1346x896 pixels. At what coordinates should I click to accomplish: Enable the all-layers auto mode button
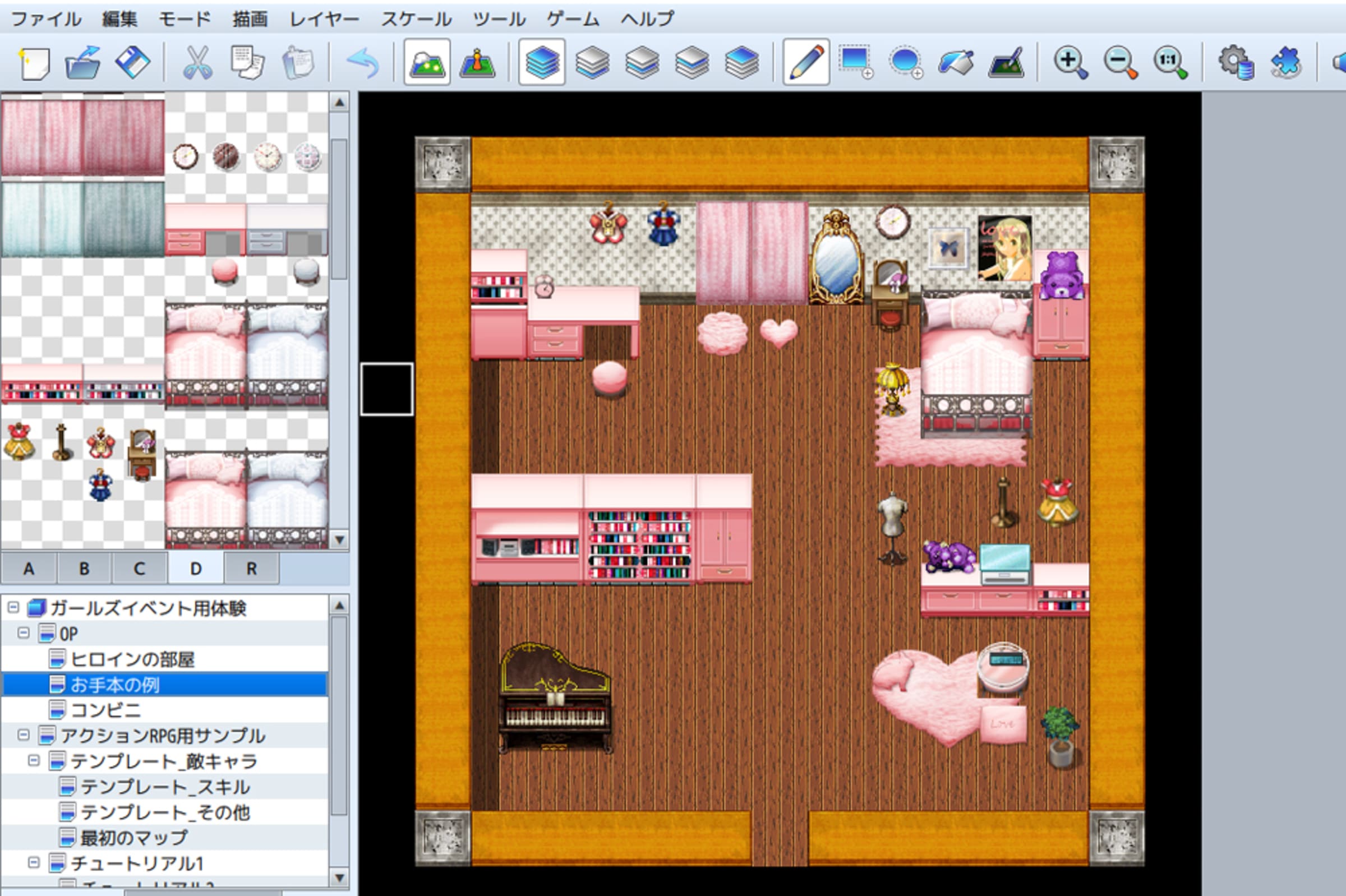point(542,62)
